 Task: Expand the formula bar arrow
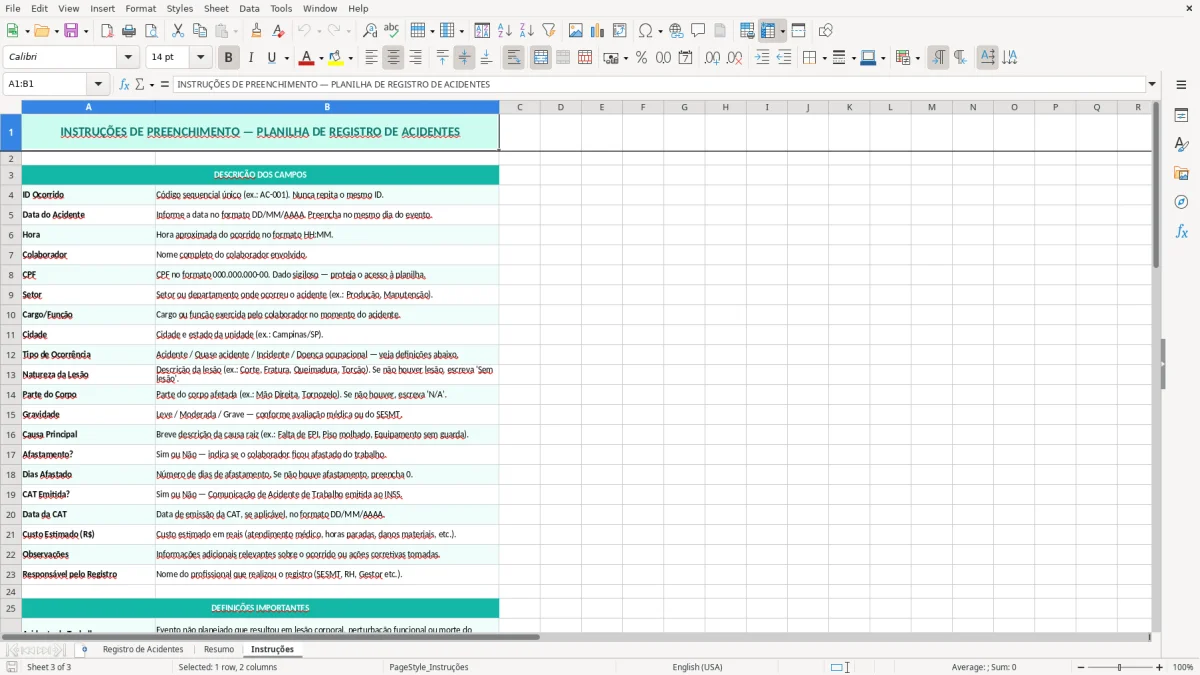click(x=1152, y=84)
